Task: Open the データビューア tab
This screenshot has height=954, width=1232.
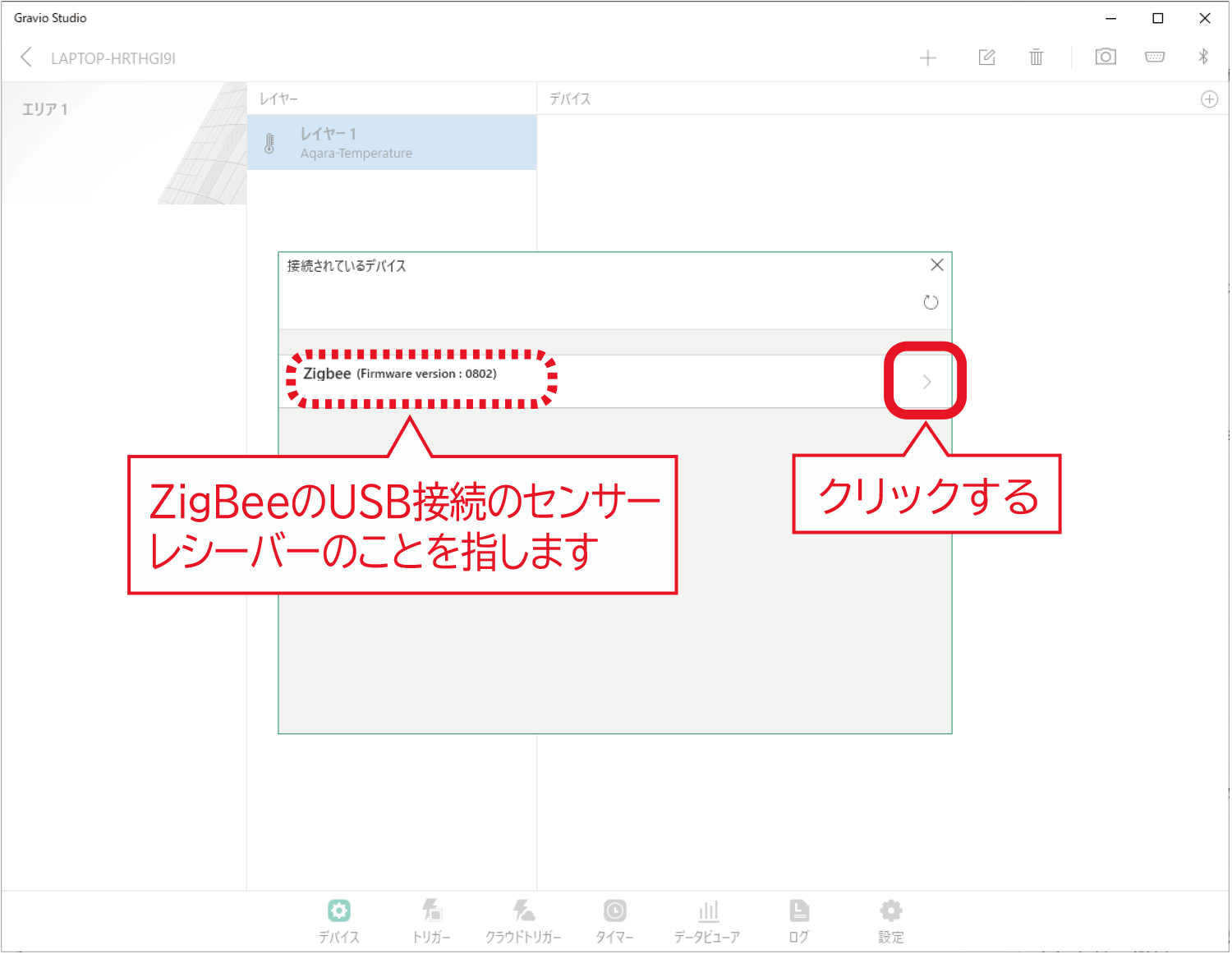Action: (x=707, y=921)
